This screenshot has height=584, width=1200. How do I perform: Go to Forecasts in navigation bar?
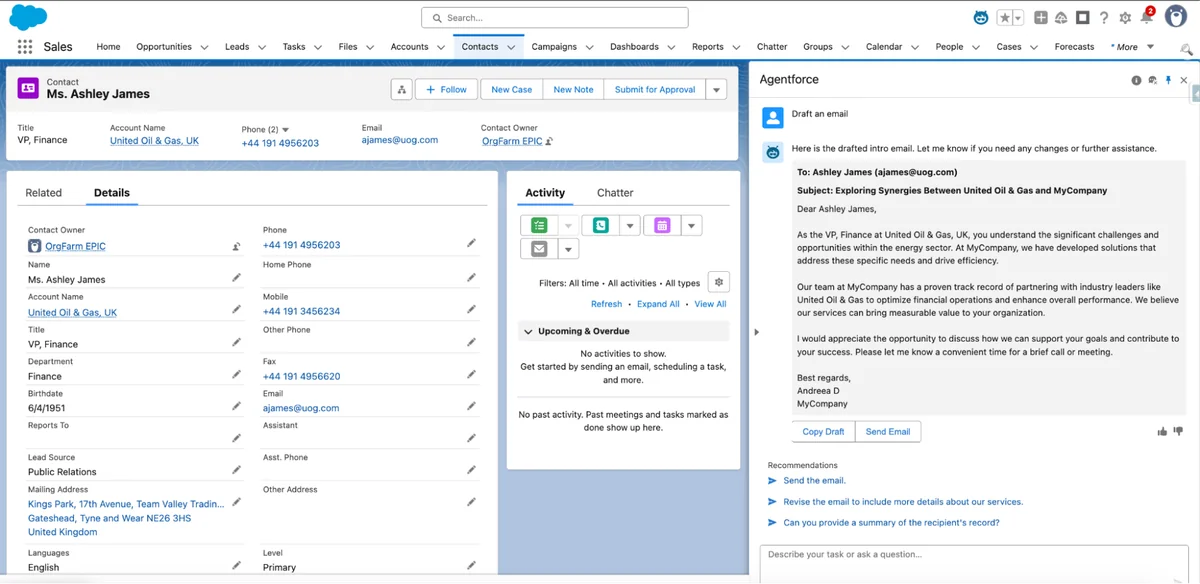(1074, 47)
